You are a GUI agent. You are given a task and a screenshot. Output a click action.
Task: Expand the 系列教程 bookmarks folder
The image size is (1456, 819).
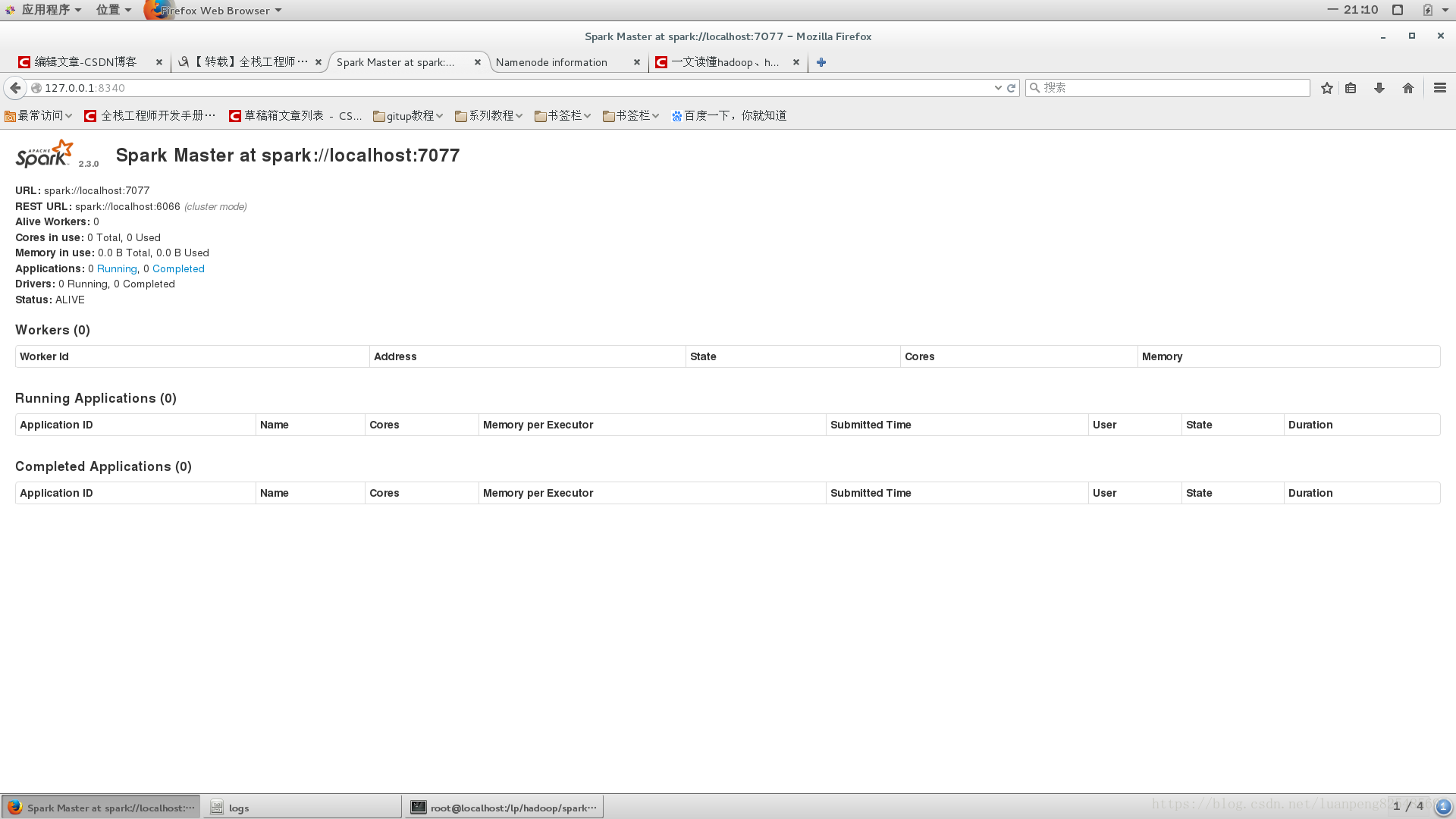pos(489,116)
